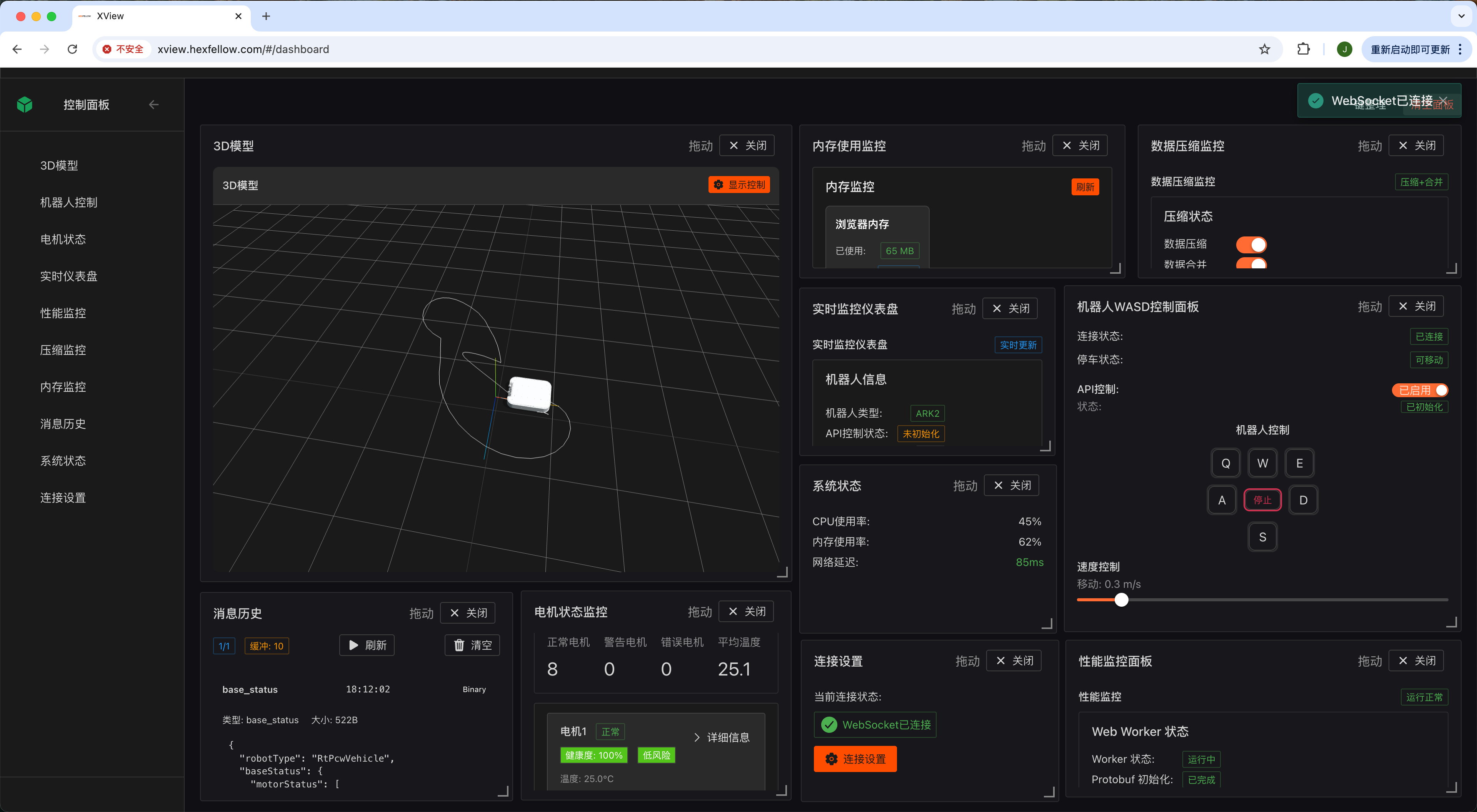Expand 电机1 详细信息 chevron
This screenshot has width=1477, height=812.
(x=697, y=737)
